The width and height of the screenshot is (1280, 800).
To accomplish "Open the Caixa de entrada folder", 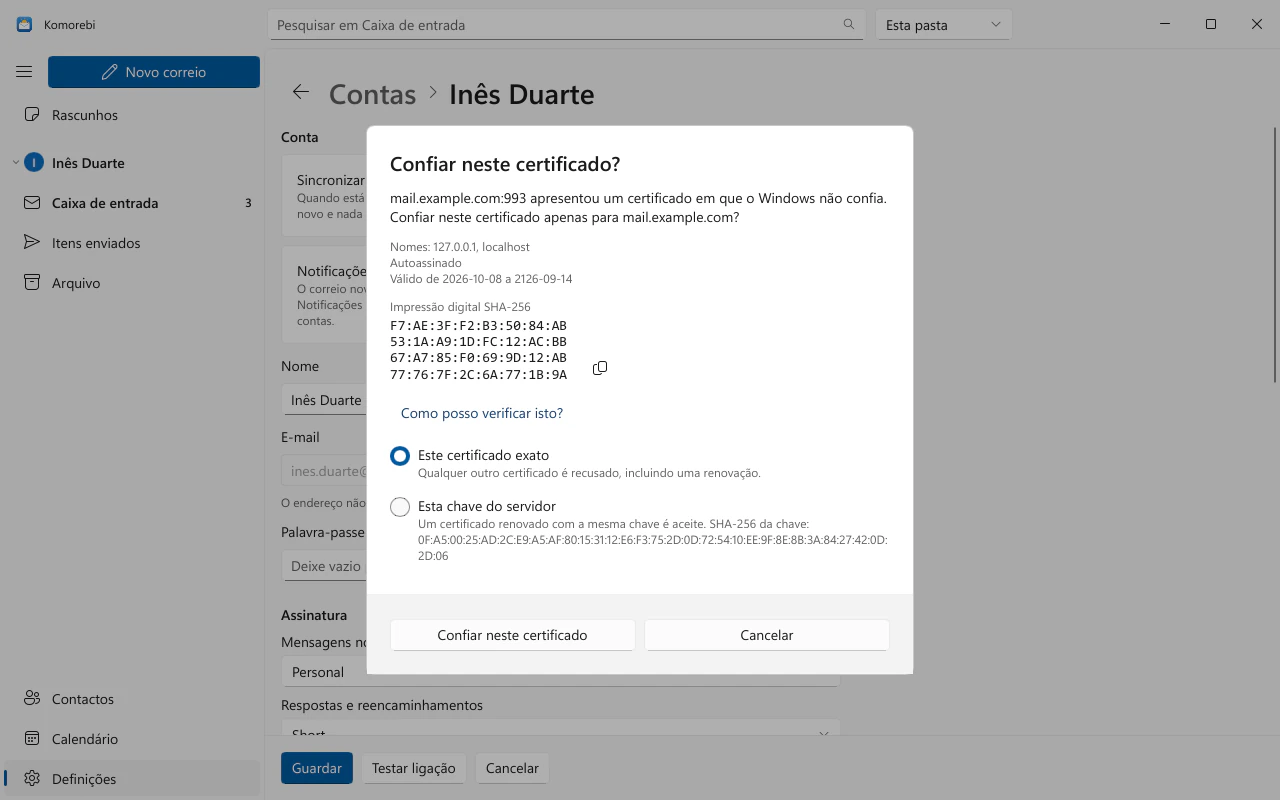I will click(x=132, y=203).
